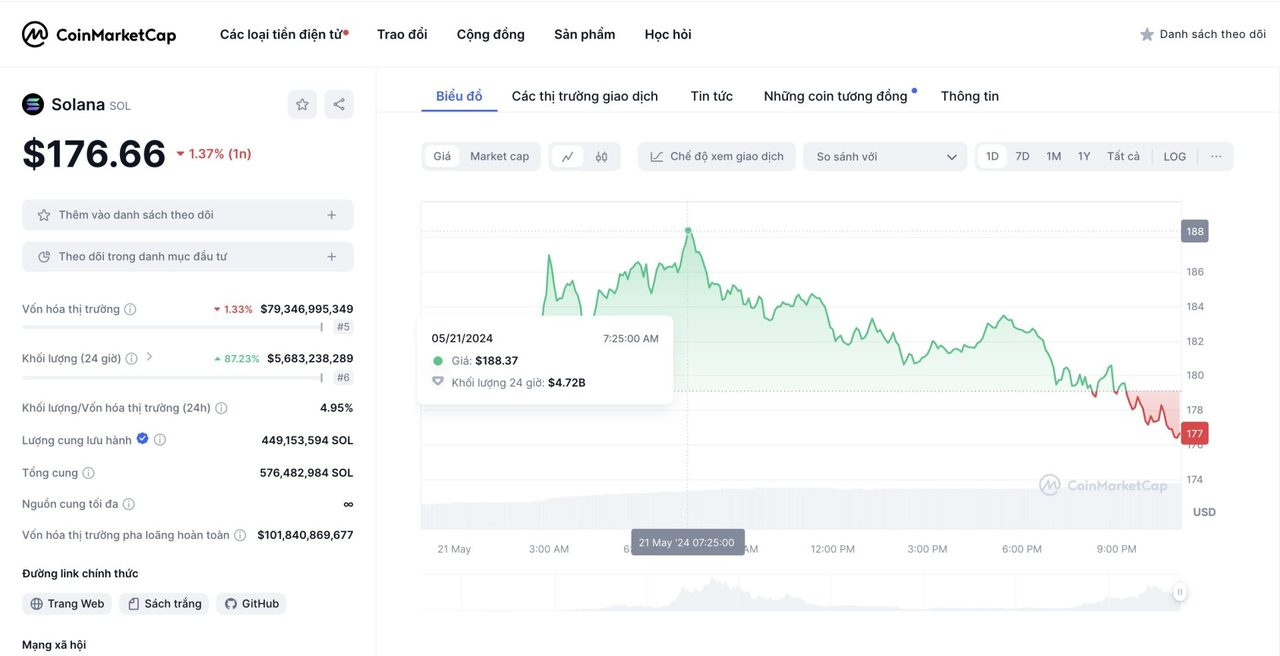Open the Tin tức tab

(x=712, y=96)
